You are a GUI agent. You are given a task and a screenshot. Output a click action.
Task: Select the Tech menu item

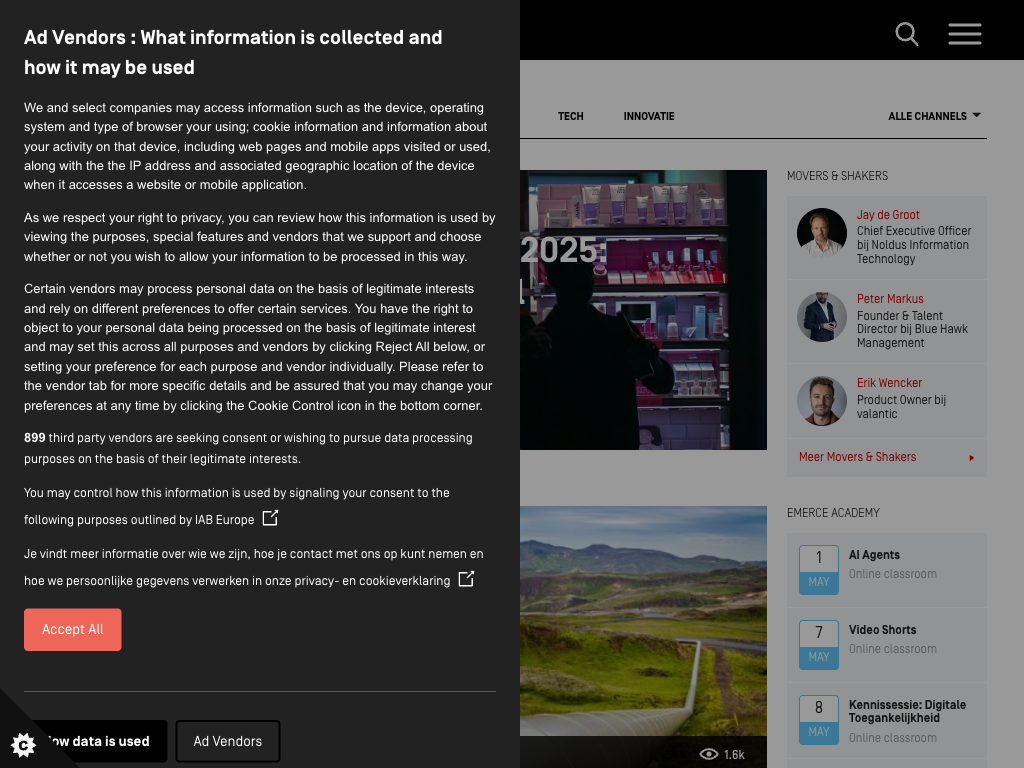[570, 116]
